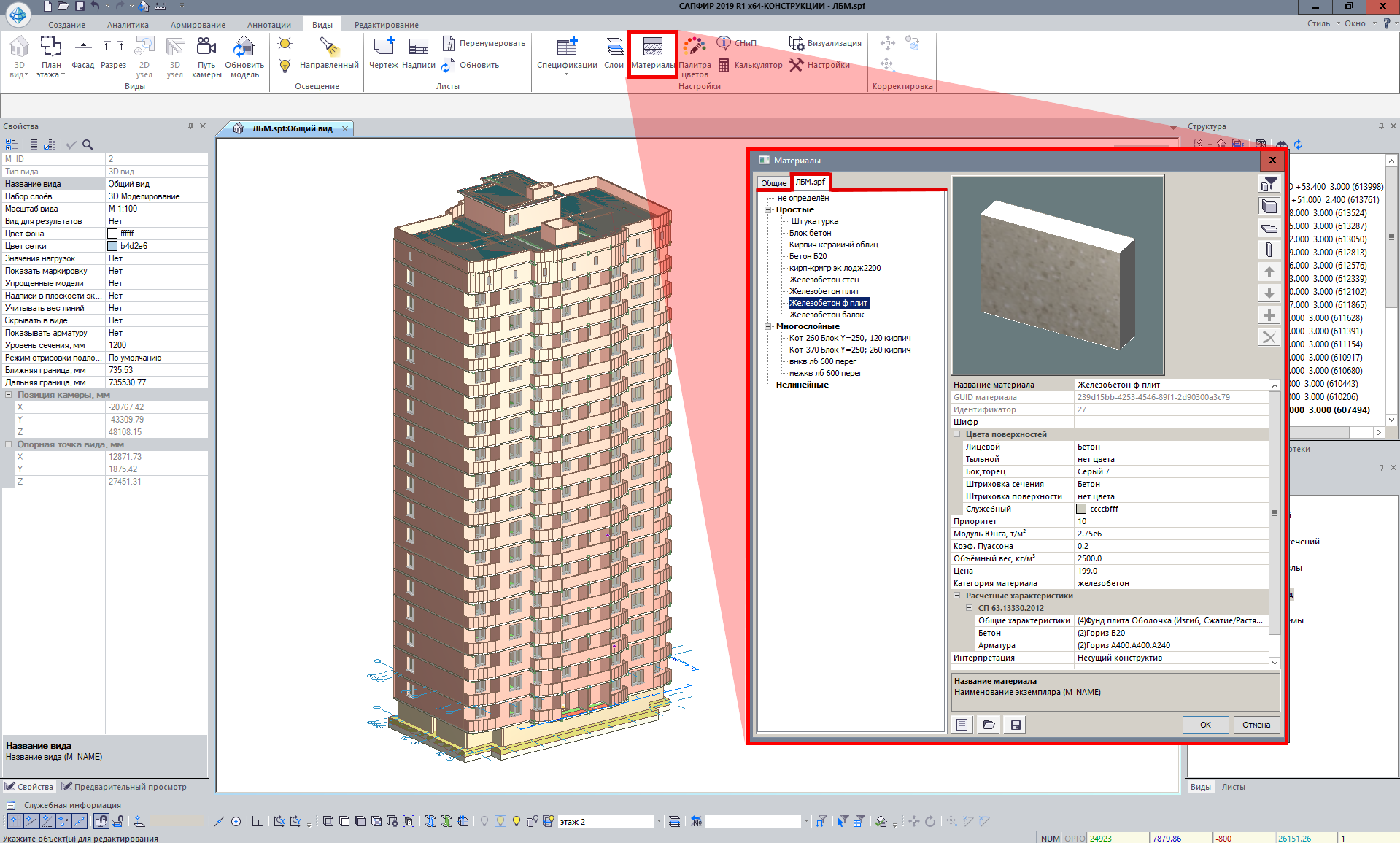
Task: Click the search magnifier in Свойства panel
Action: [88, 145]
